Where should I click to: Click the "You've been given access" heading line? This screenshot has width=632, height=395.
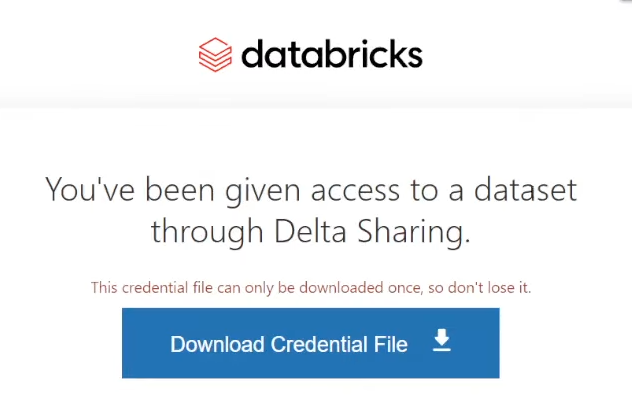pyautogui.click(x=311, y=190)
